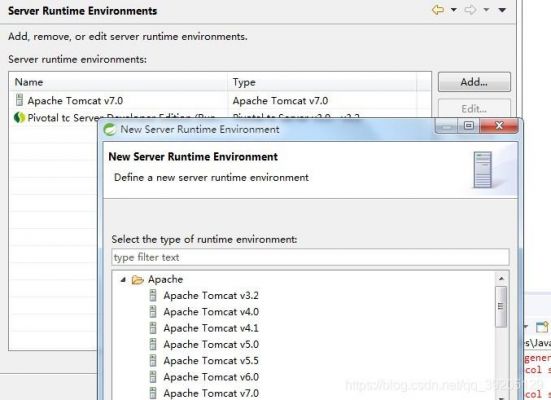Image resolution: width=551 pixels, height=400 pixels.
Task: Select Apache Tomcat v7.0 runtime row
Action: (220, 101)
